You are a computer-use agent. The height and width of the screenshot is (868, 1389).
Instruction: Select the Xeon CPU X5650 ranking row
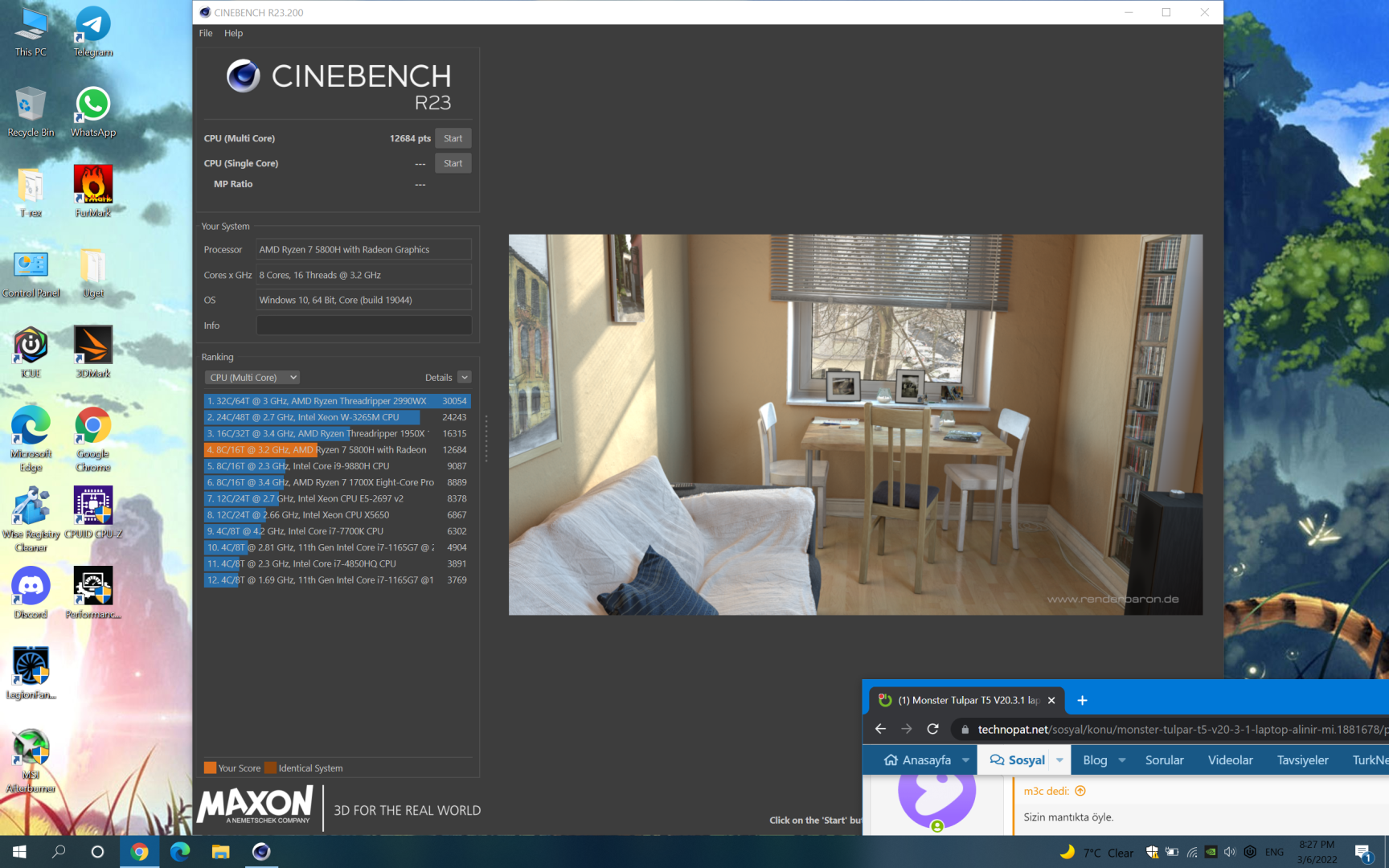point(337,515)
